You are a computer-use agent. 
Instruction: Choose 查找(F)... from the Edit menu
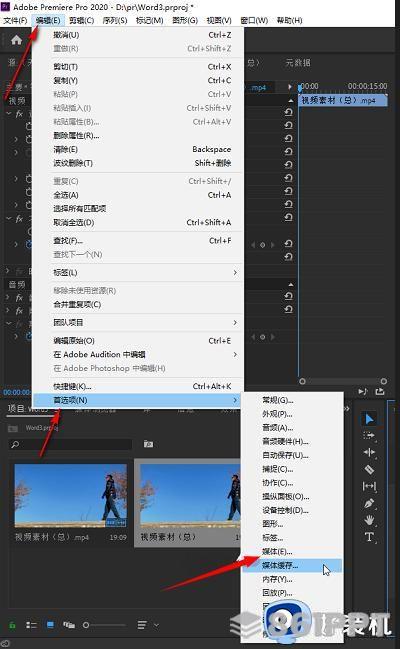[x=138, y=240]
